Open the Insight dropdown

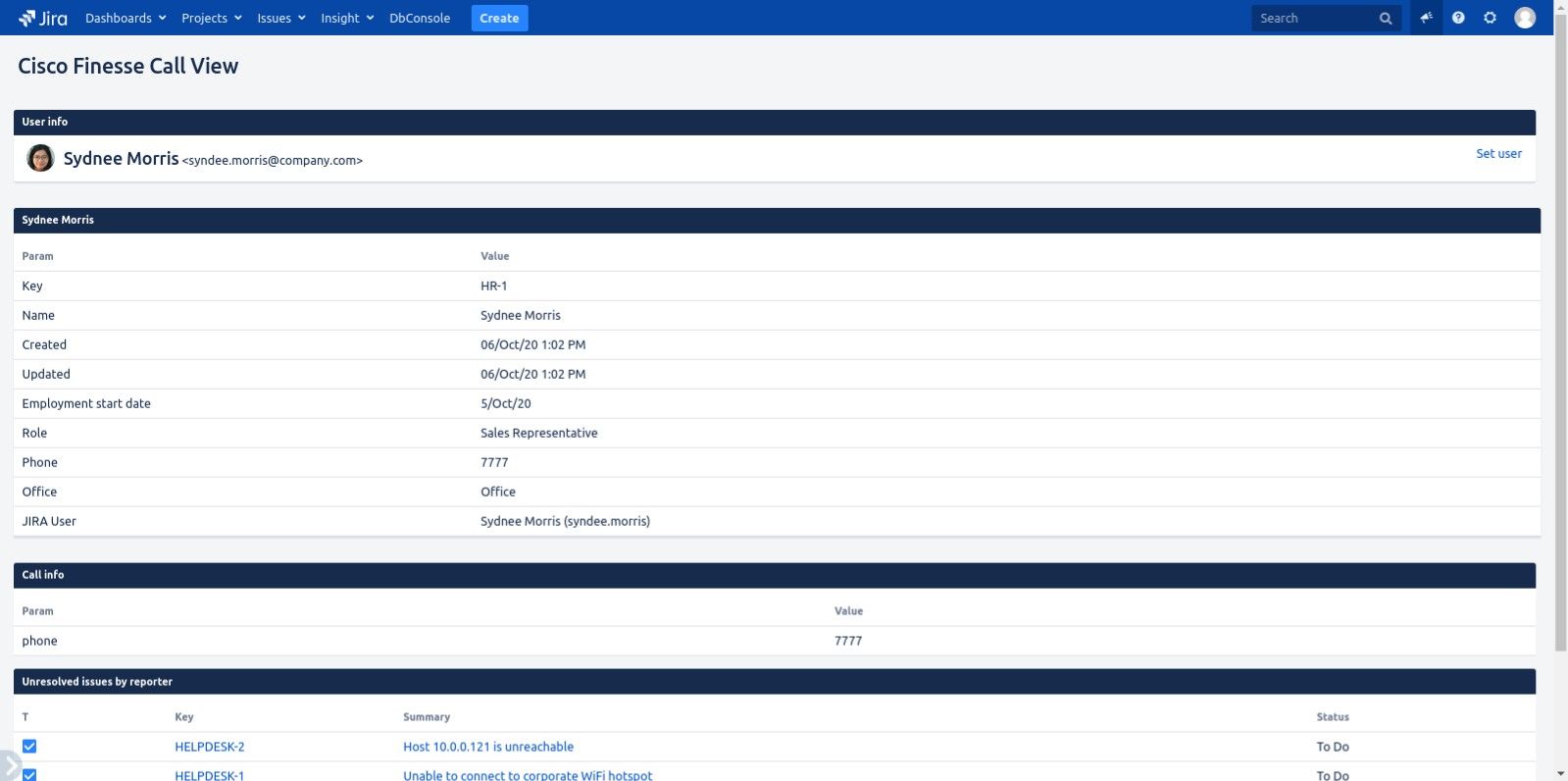click(347, 18)
